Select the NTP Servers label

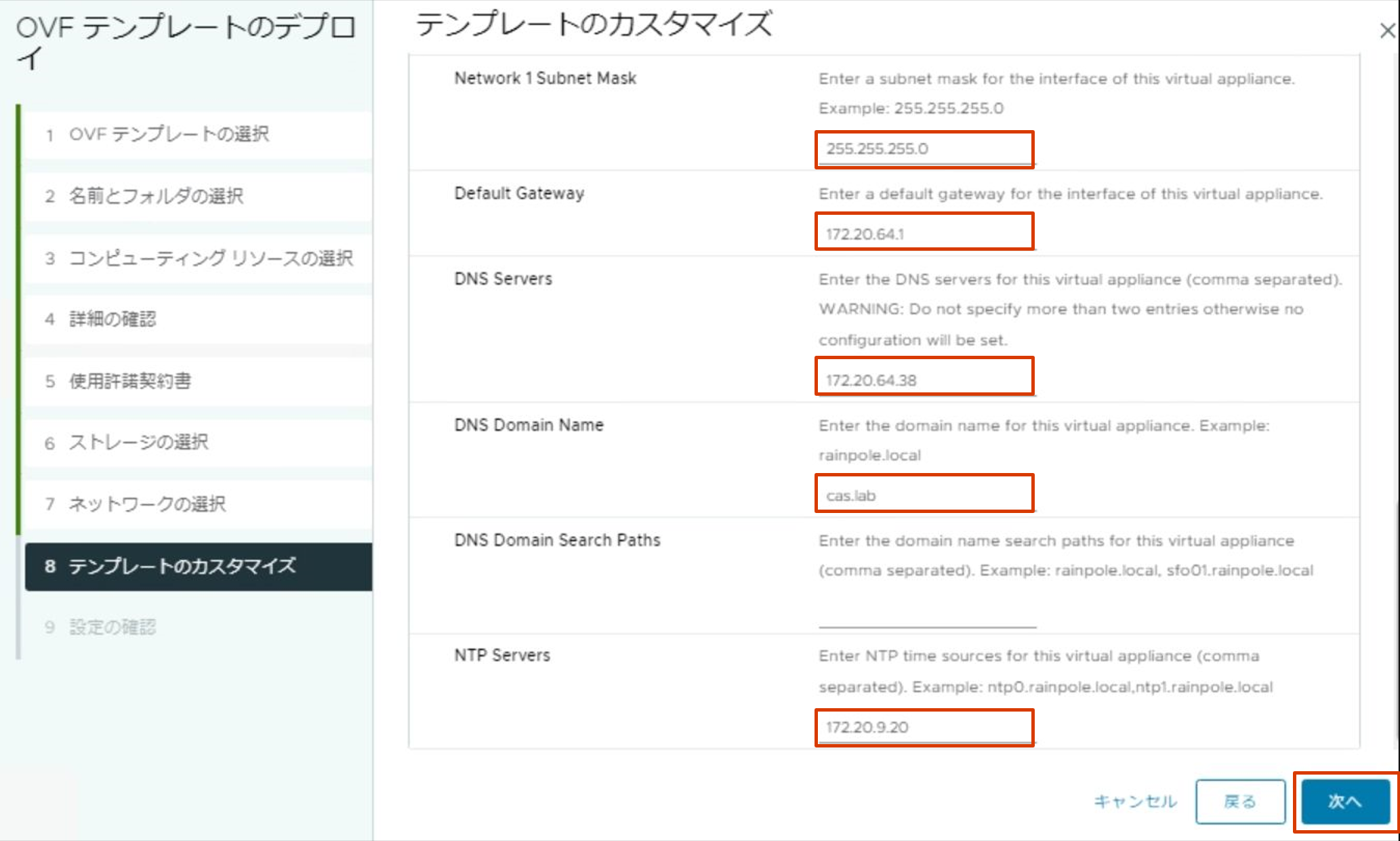[502, 656]
